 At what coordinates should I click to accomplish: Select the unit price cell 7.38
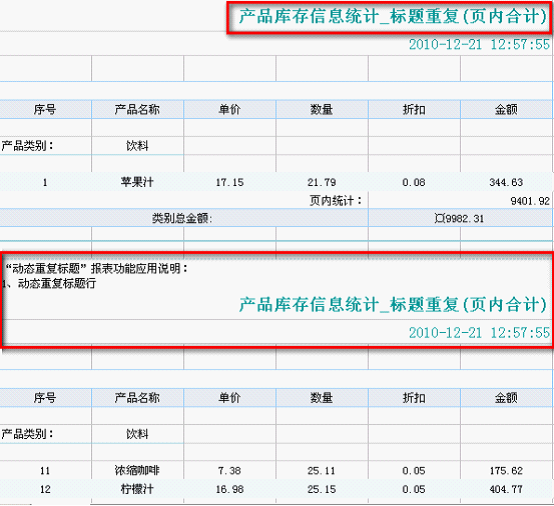(x=230, y=470)
